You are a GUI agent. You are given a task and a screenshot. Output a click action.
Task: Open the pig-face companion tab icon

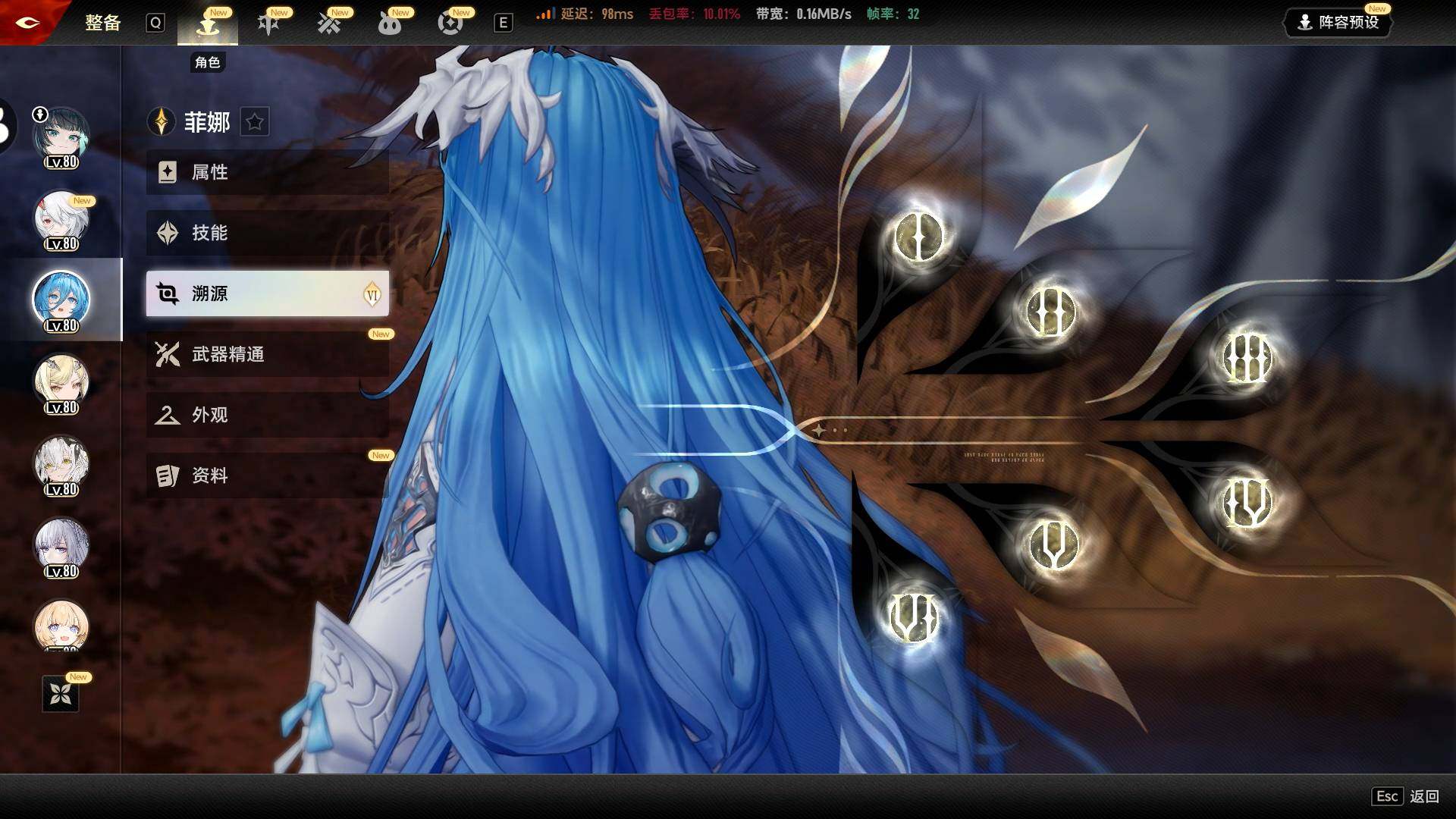coord(390,24)
